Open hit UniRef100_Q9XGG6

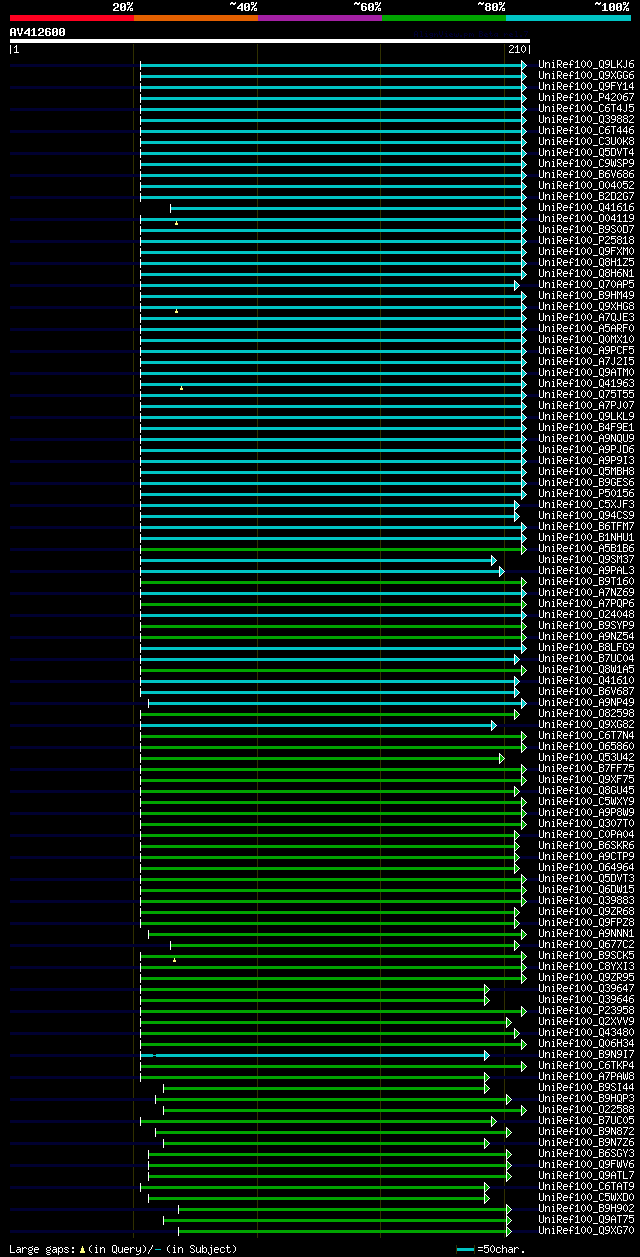tap(586, 75)
